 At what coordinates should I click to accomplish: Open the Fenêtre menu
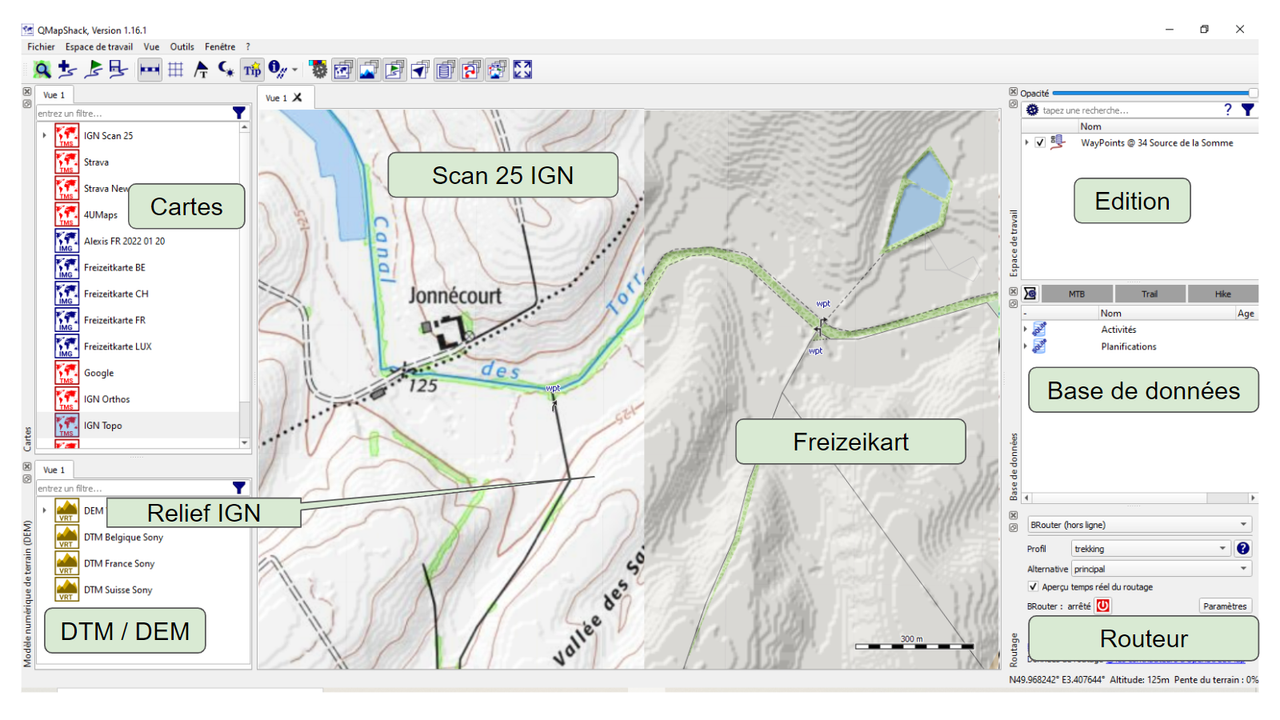220,47
